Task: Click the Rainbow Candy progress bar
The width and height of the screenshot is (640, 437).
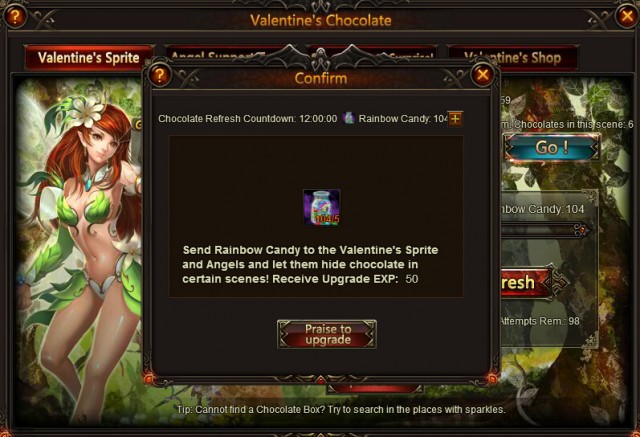Action: tap(541, 230)
